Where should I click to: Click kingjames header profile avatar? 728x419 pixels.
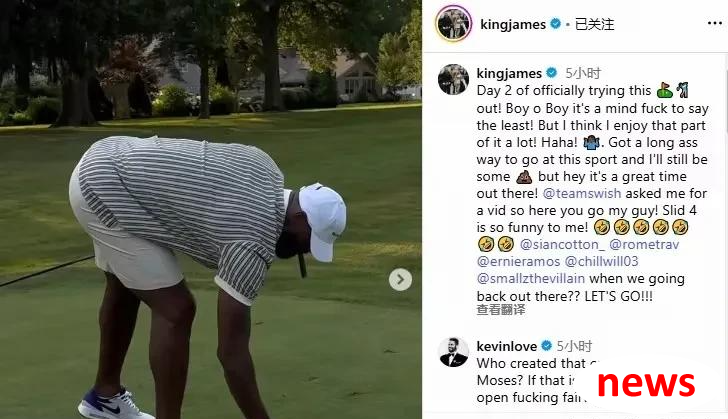pos(454,24)
